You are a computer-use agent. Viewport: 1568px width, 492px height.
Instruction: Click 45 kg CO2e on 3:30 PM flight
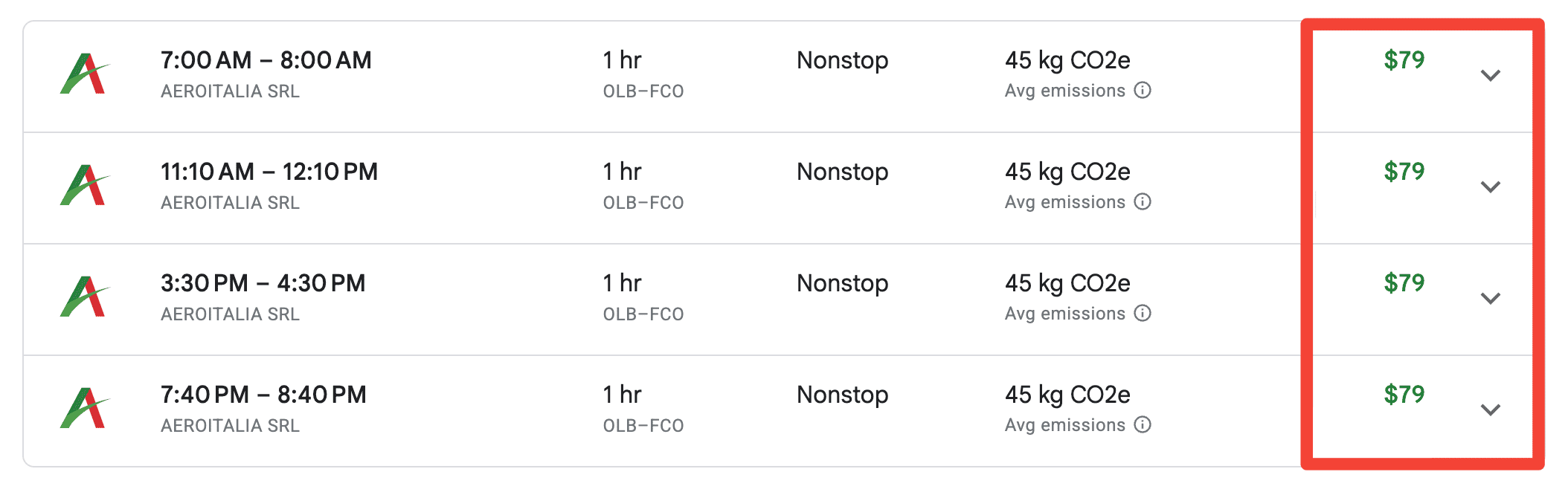1067,283
